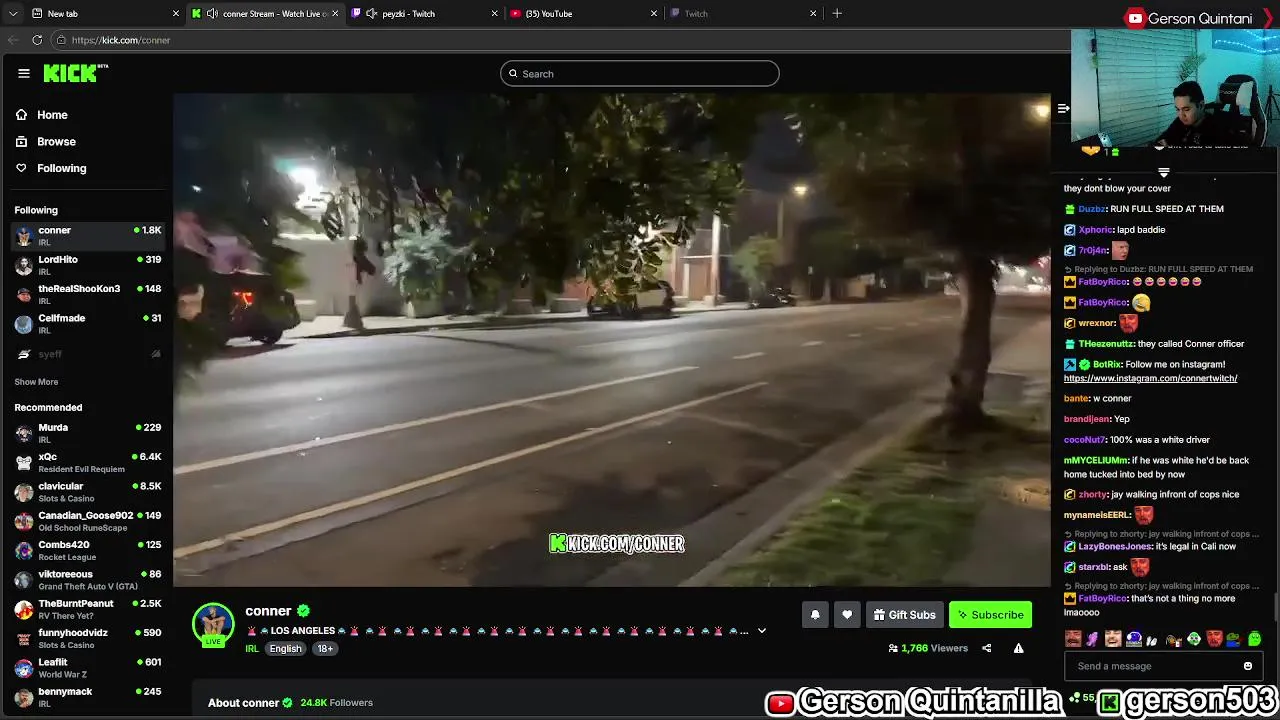Click LazyBonesJones username in chat
1280x720 pixels.
[1115, 547]
